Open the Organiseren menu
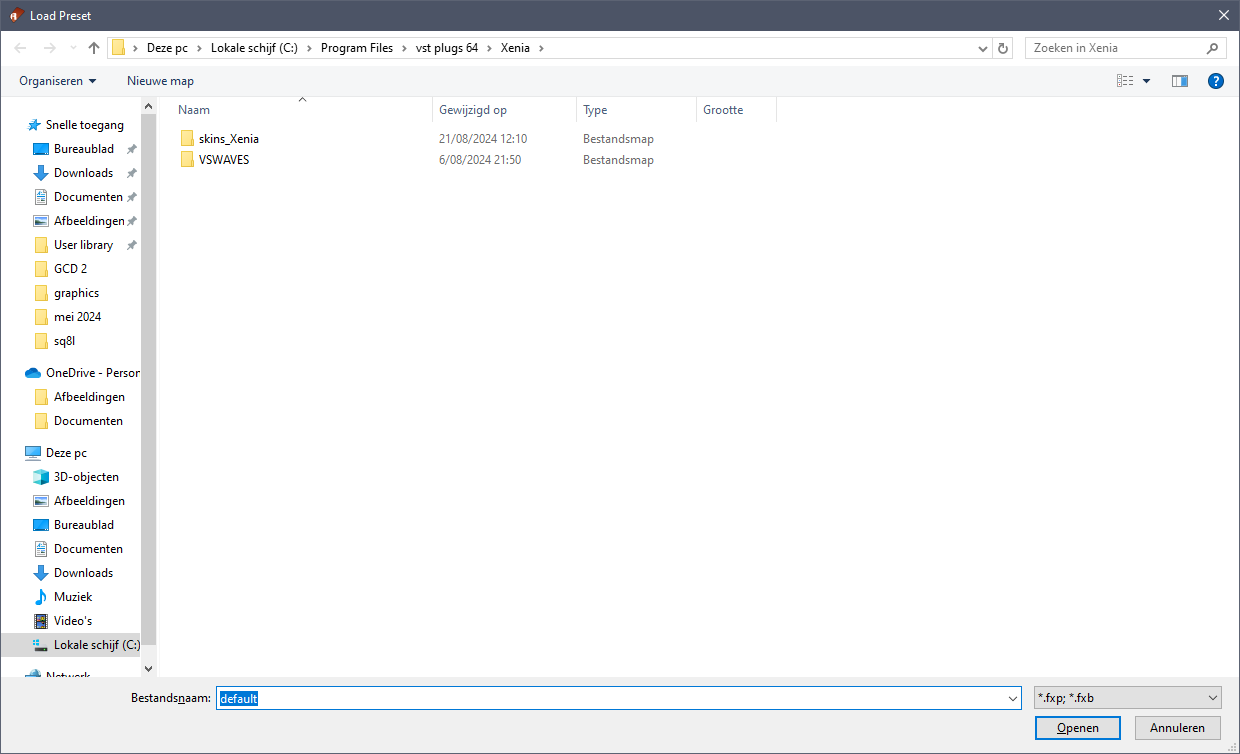Viewport: 1240px width, 754px height. (58, 81)
